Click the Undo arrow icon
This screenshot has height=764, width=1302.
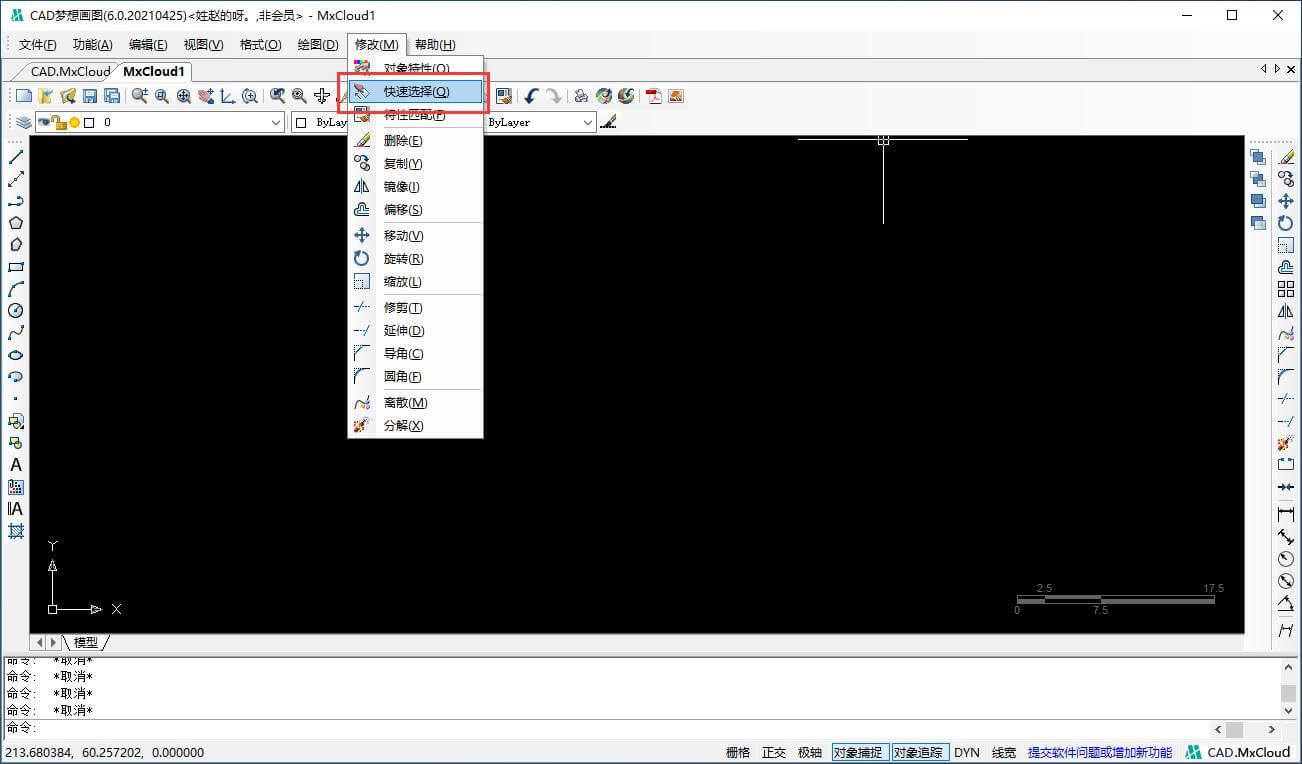[x=531, y=96]
